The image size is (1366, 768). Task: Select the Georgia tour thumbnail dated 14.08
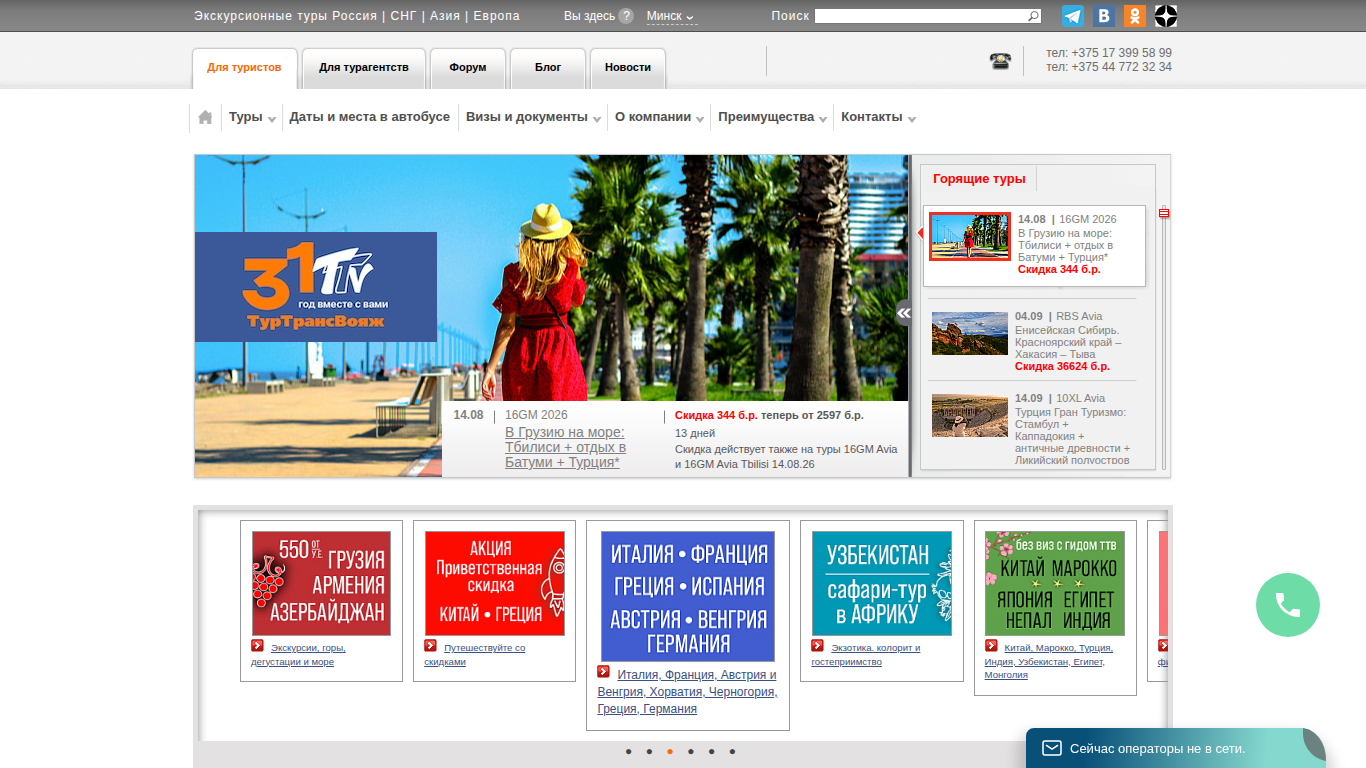[970, 236]
